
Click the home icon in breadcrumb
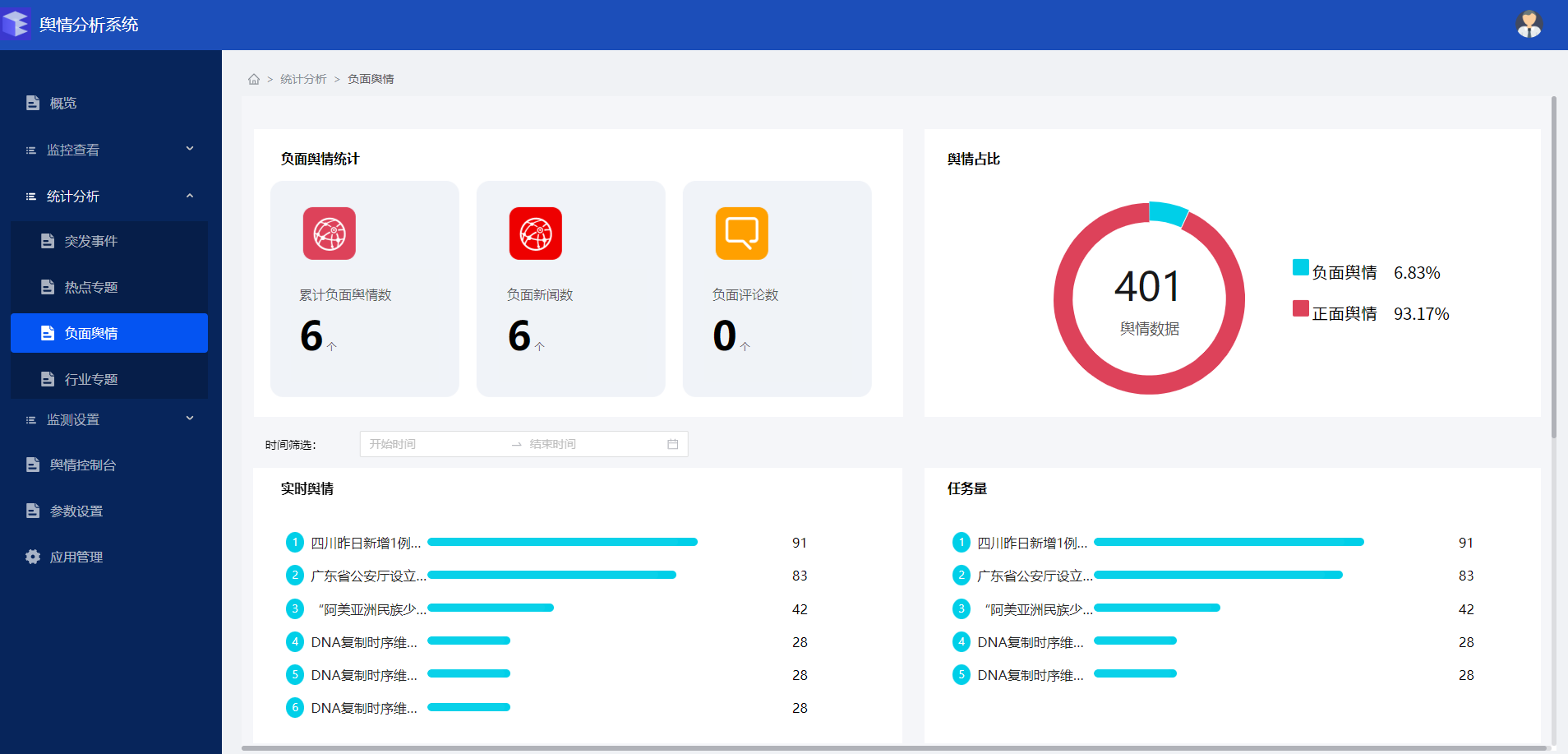pos(254,79)
